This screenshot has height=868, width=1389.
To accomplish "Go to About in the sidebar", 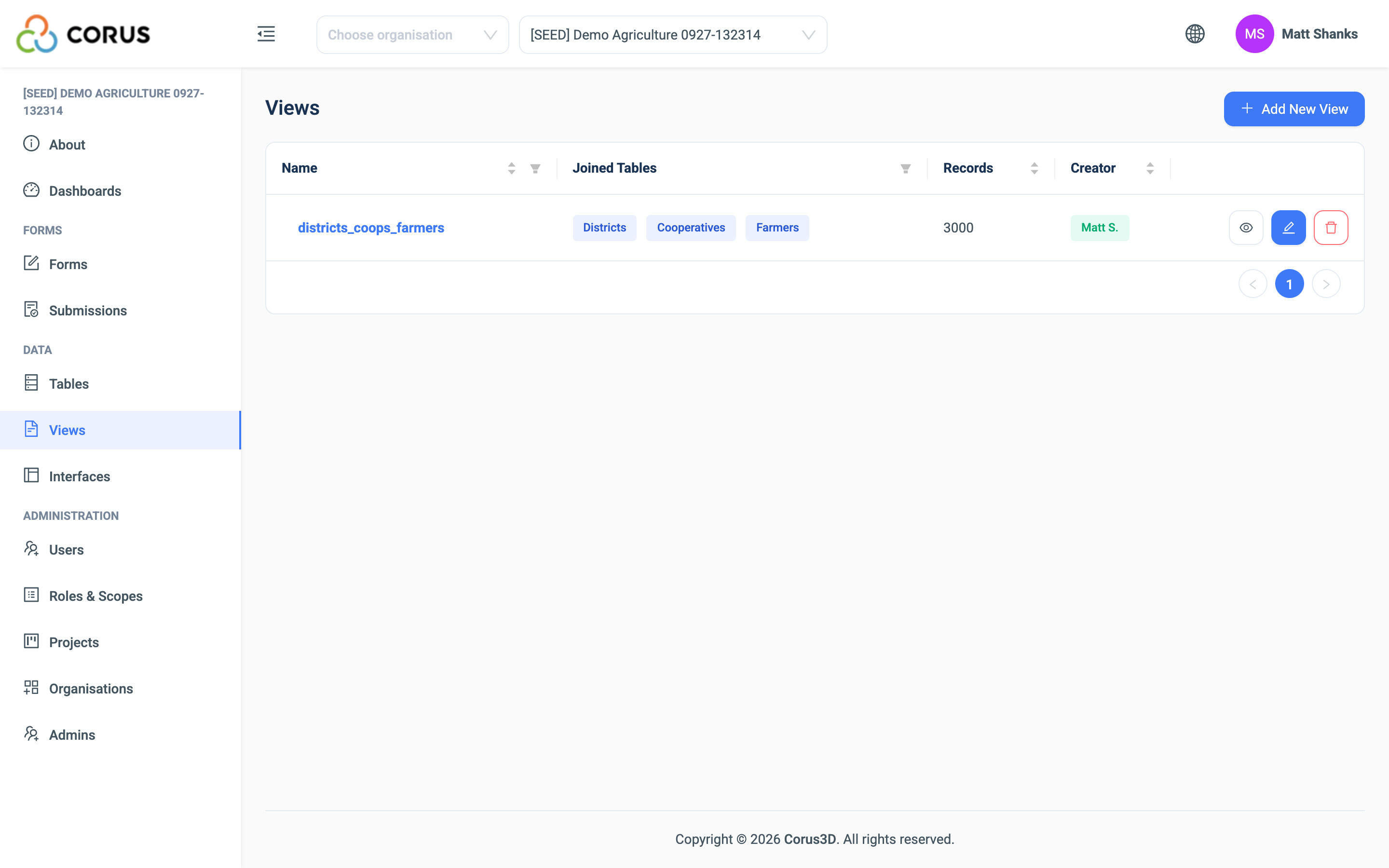I will pyautogui.click(x=121, y=145).
